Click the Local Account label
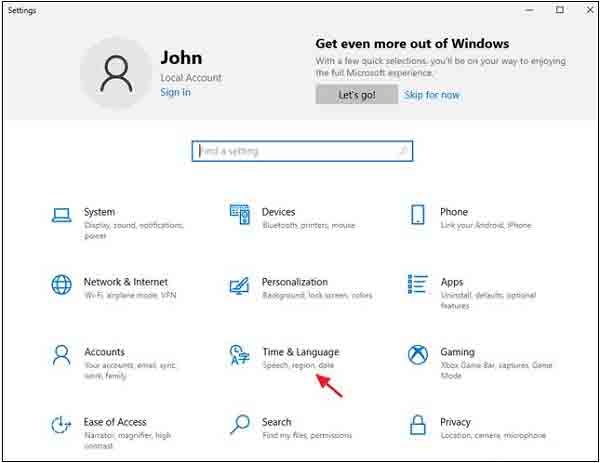600x463 pixels. click(x=191, y=78)
